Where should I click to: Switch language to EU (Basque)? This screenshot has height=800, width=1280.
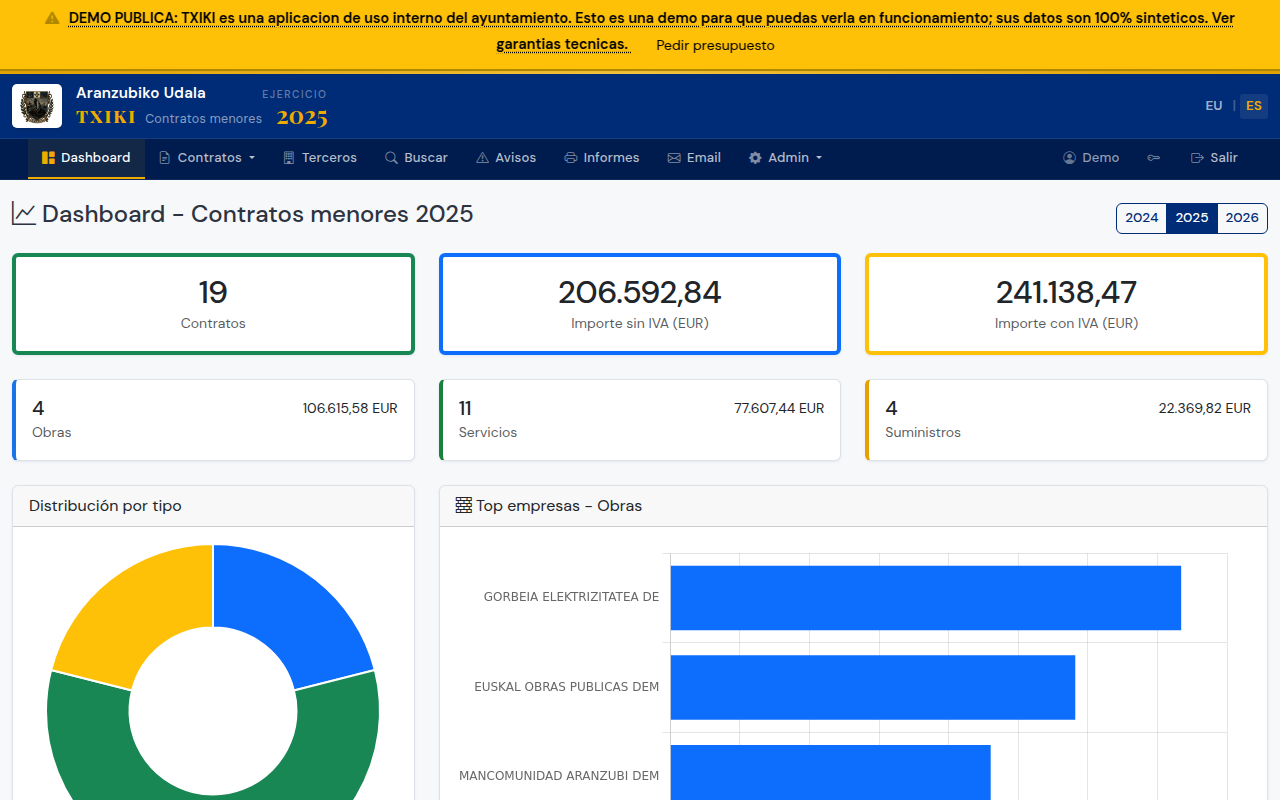tap(1214, 106)
